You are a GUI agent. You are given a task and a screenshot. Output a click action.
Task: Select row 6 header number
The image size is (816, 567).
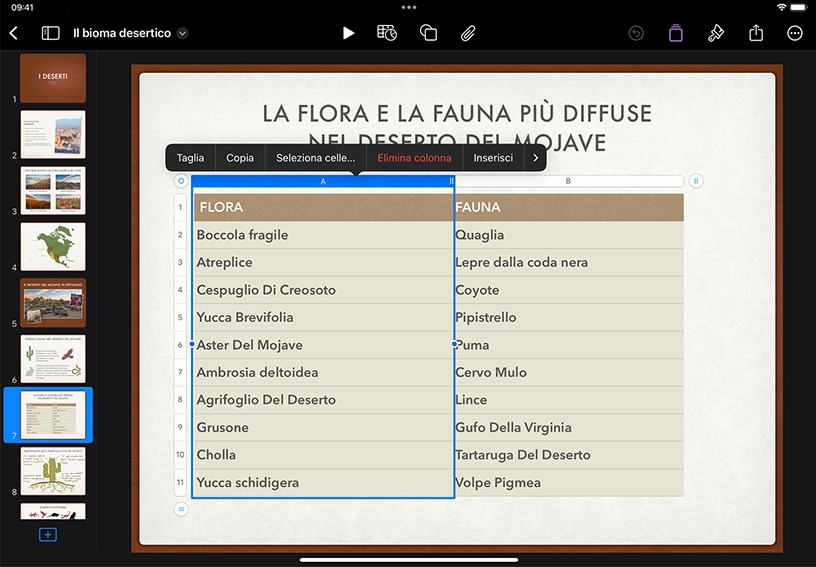point(180,345)
